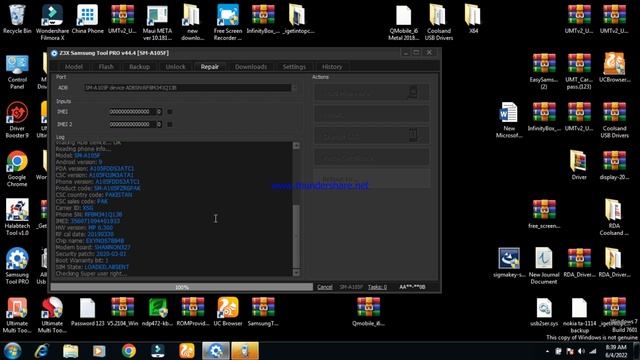Open the X64 folder on desktop
Viewport: 640px width, 360px height.
coord(473,19)
